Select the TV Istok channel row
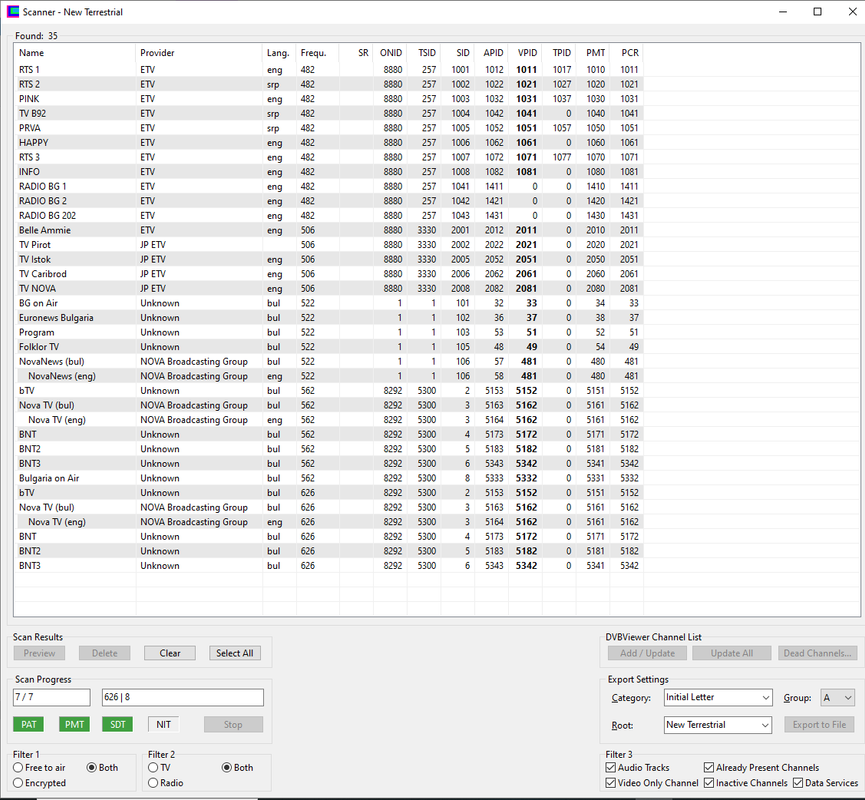Screen dimensions: 865x800 (329, 259)
